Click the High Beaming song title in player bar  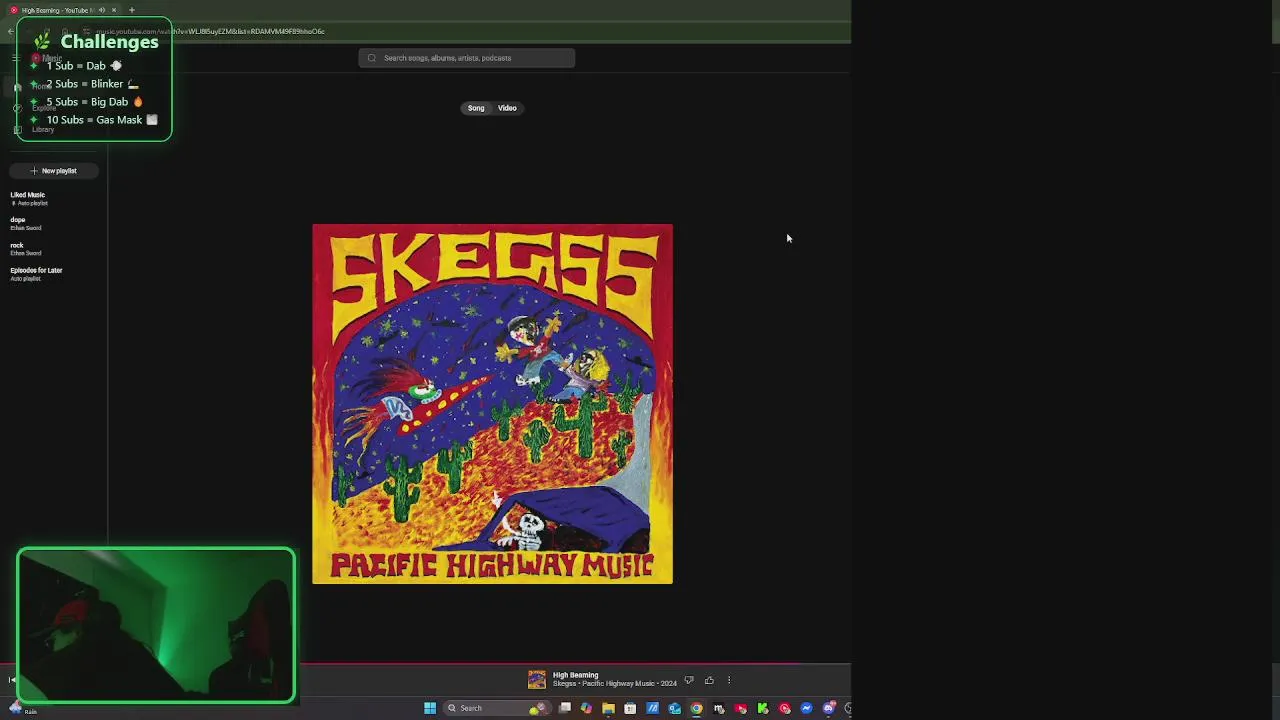point(575,675)
